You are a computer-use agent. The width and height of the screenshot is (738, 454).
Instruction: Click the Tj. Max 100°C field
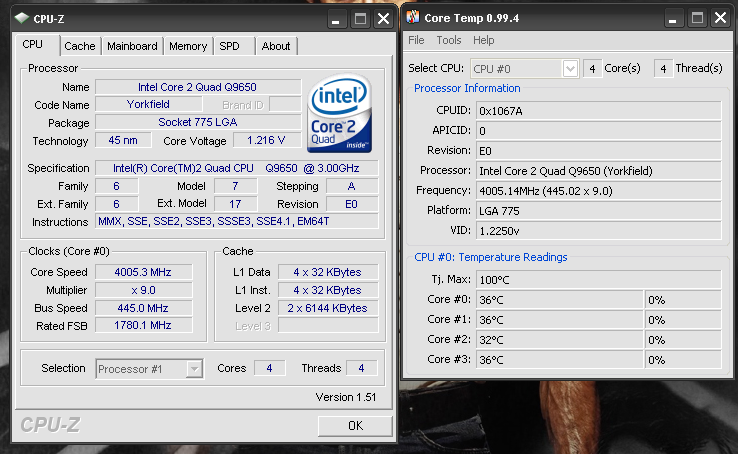click(x=598, y=279)
